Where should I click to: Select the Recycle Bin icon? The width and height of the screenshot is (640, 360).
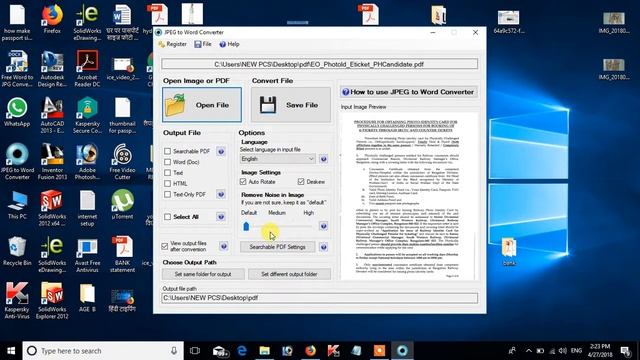(x=17, y=251)
